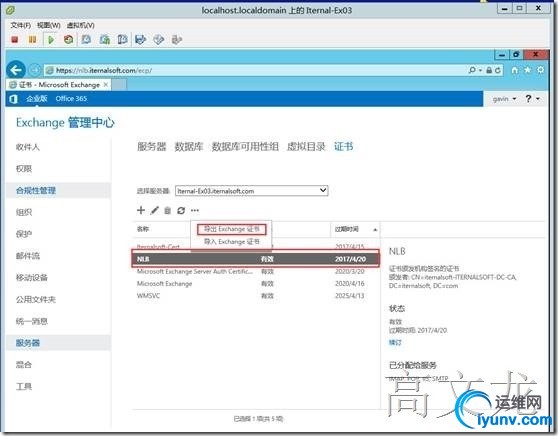Click 企业版 in the top bar
Viewport: 558px width, 436px height.
pos(37,99)
